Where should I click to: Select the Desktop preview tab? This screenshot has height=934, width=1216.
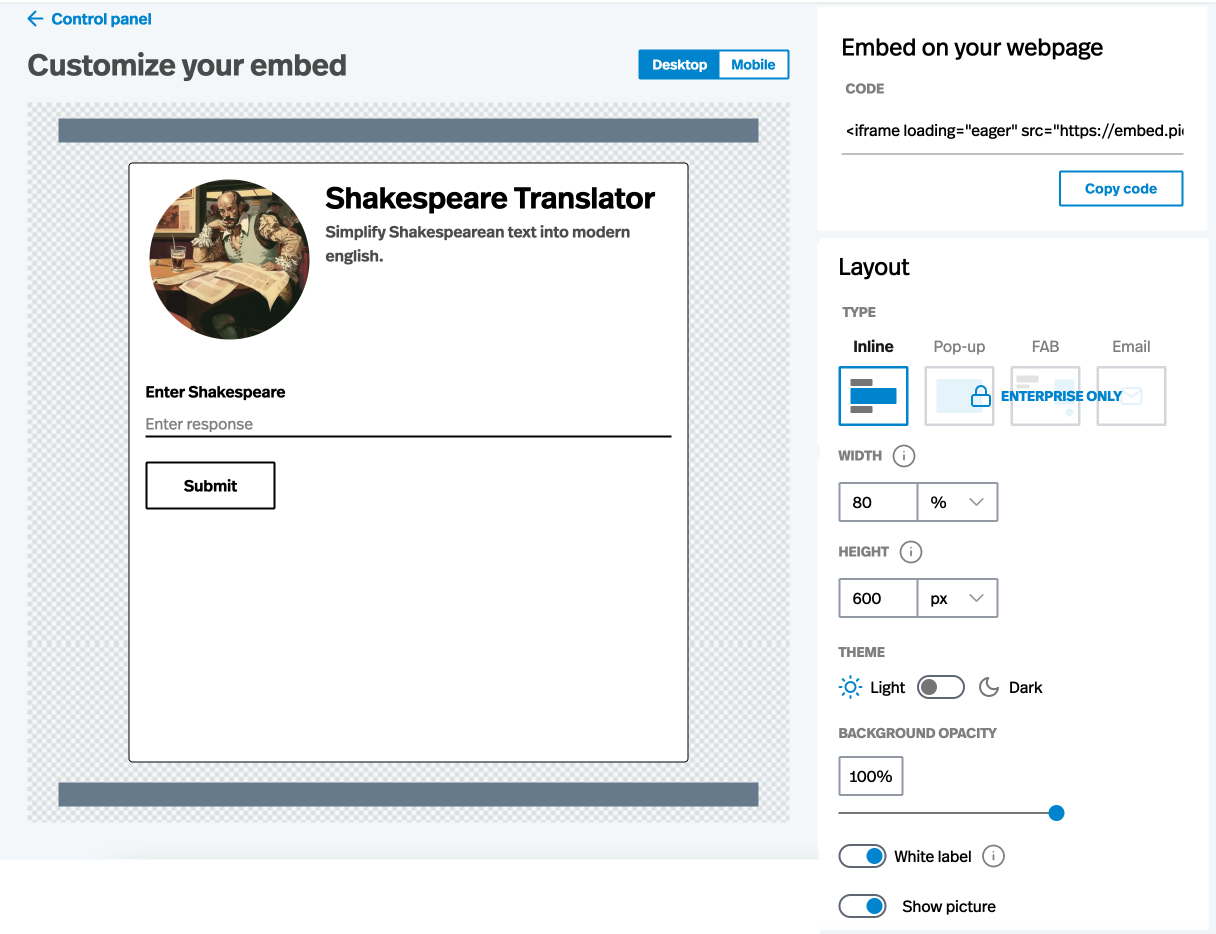point(679,65)
